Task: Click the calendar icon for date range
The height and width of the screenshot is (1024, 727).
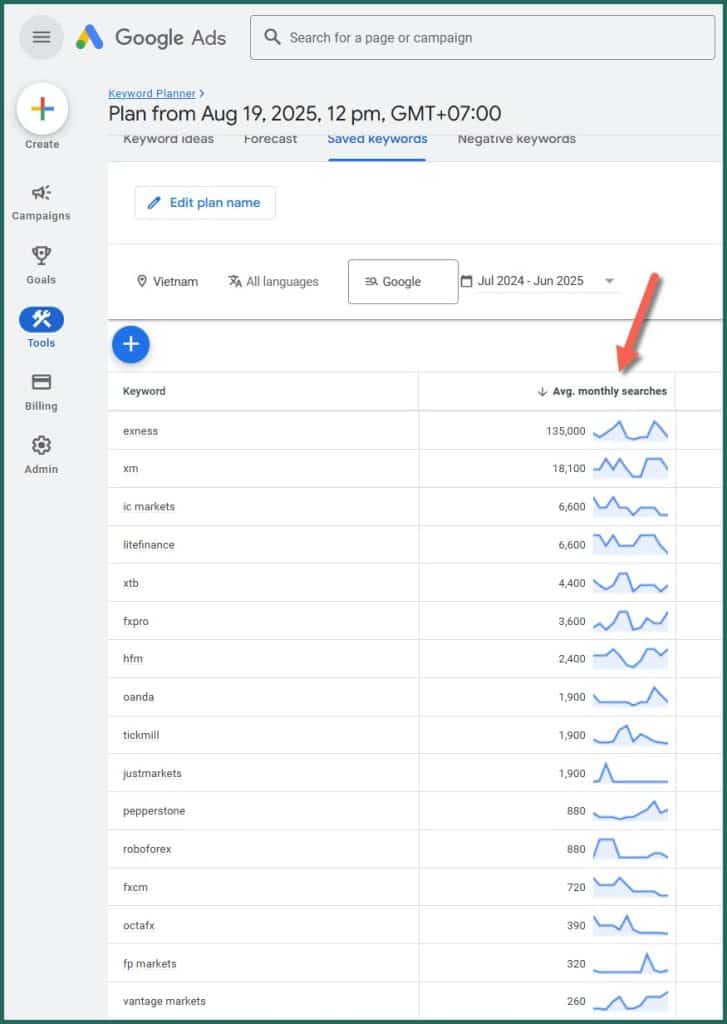Action: pos(466,281)
